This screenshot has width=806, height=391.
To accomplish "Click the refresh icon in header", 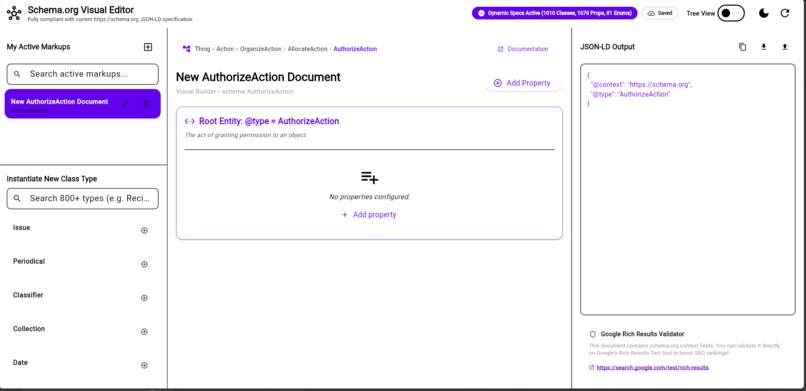I will coord(785,13).
